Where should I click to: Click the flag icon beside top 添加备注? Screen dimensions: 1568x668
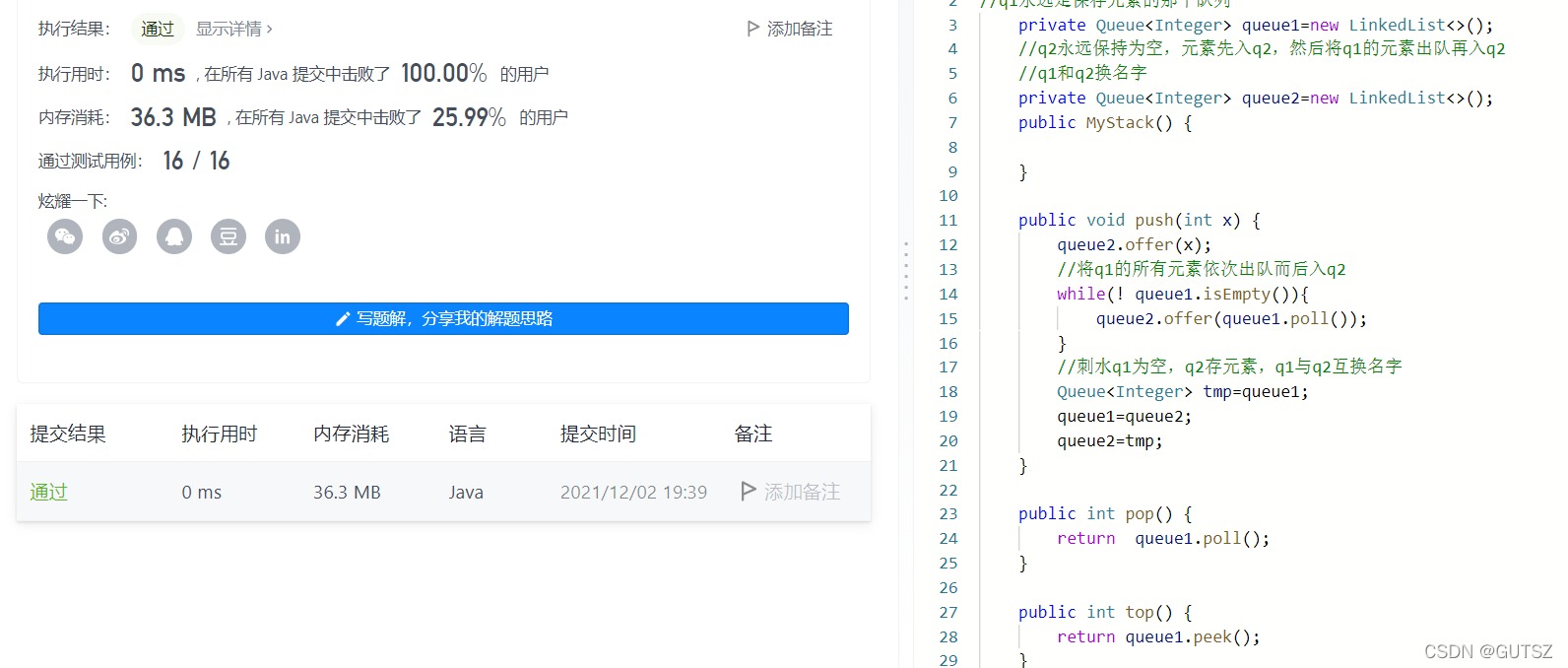tap(753, 29)
